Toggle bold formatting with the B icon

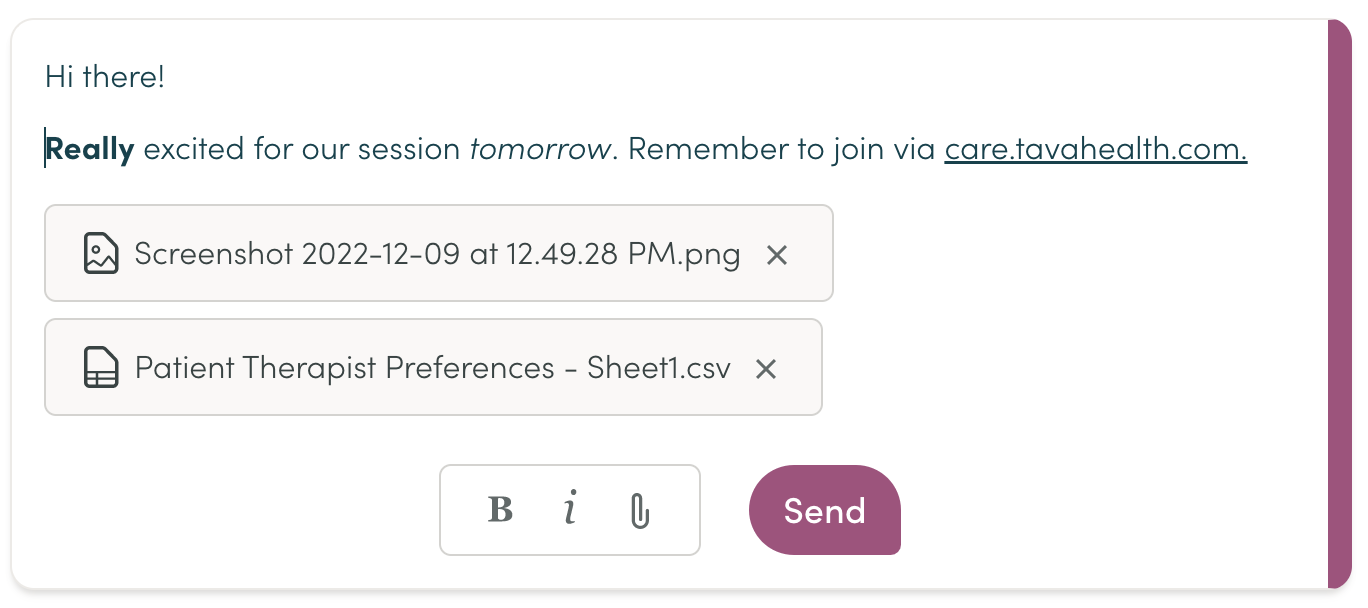coord(500,510)
